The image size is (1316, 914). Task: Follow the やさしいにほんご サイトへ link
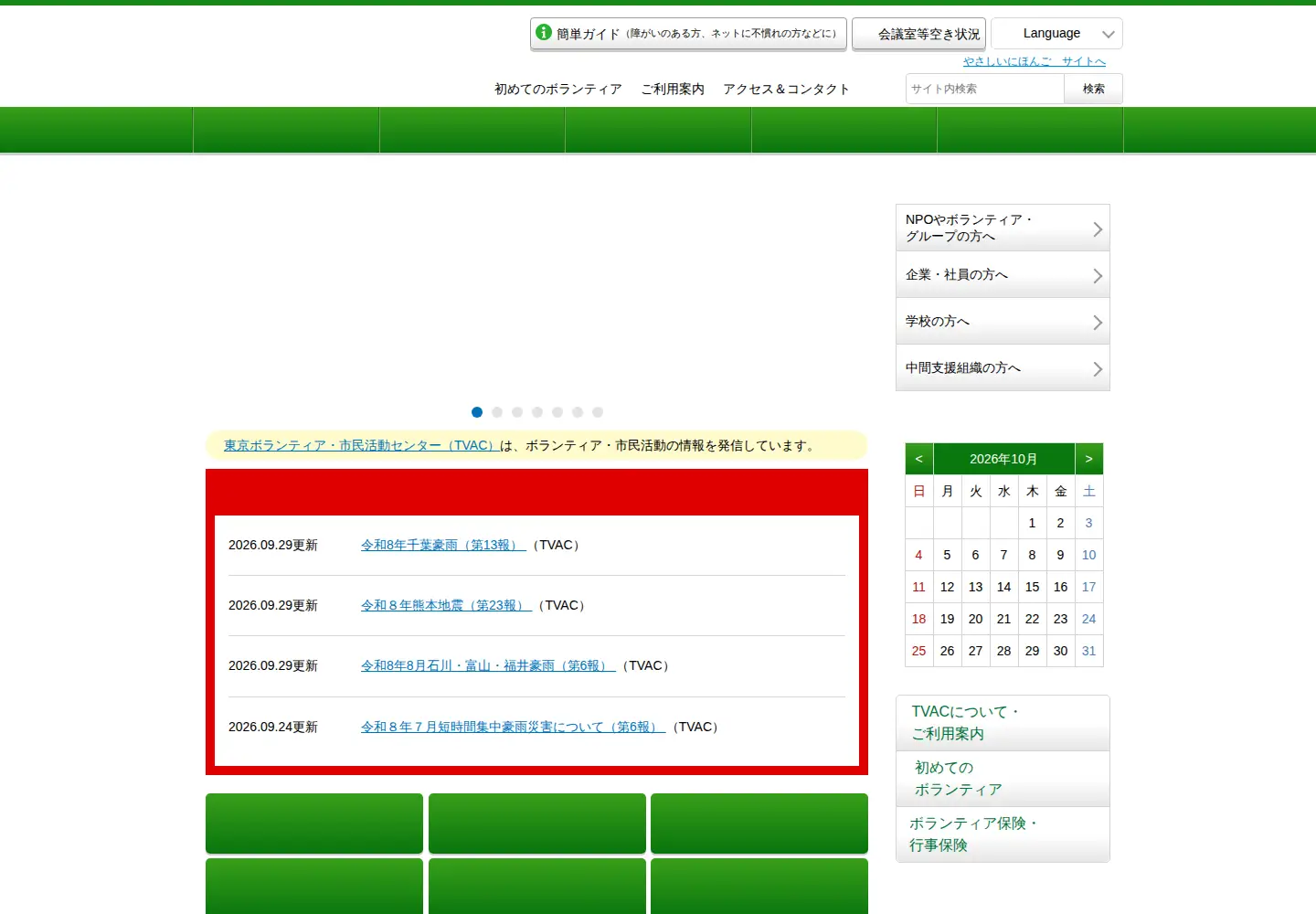pyautogui.click(x=1035, y=61)
